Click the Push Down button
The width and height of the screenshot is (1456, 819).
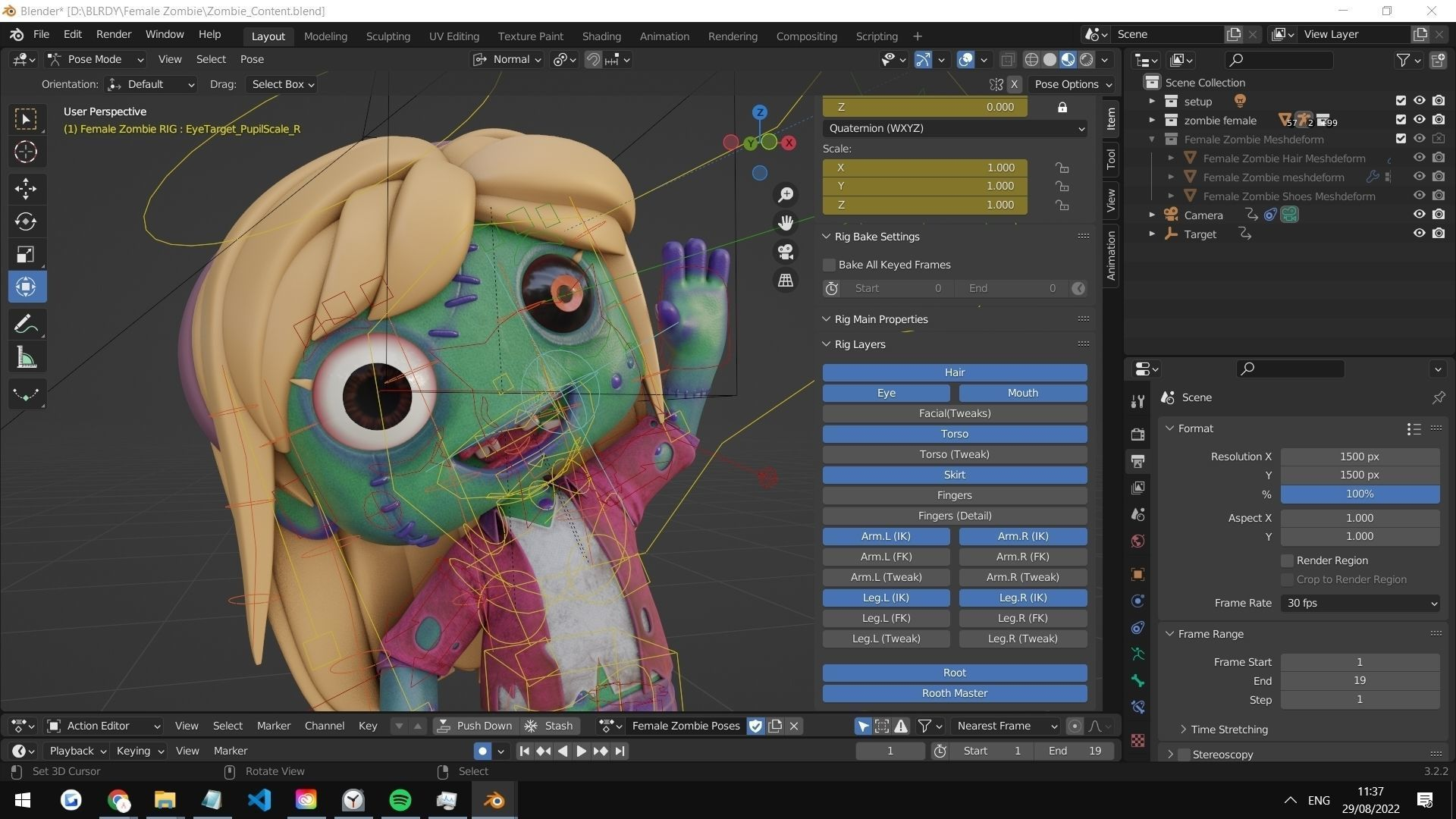pyautogui.click(x=475, y=726)
